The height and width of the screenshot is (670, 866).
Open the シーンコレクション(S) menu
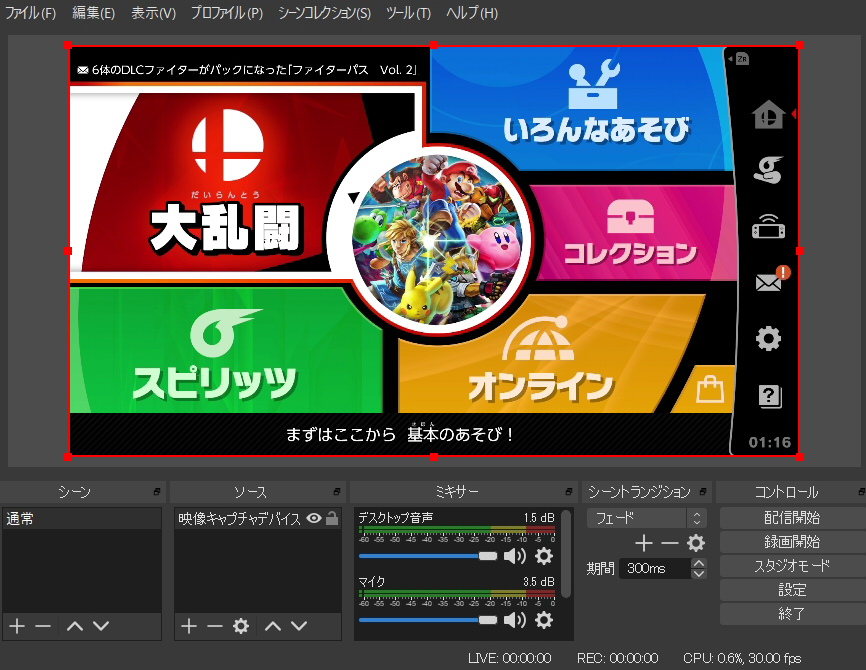coord(324,13)
